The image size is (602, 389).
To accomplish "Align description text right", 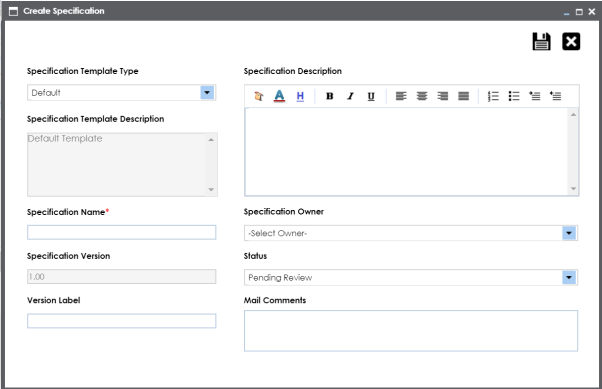I will 443,96.
